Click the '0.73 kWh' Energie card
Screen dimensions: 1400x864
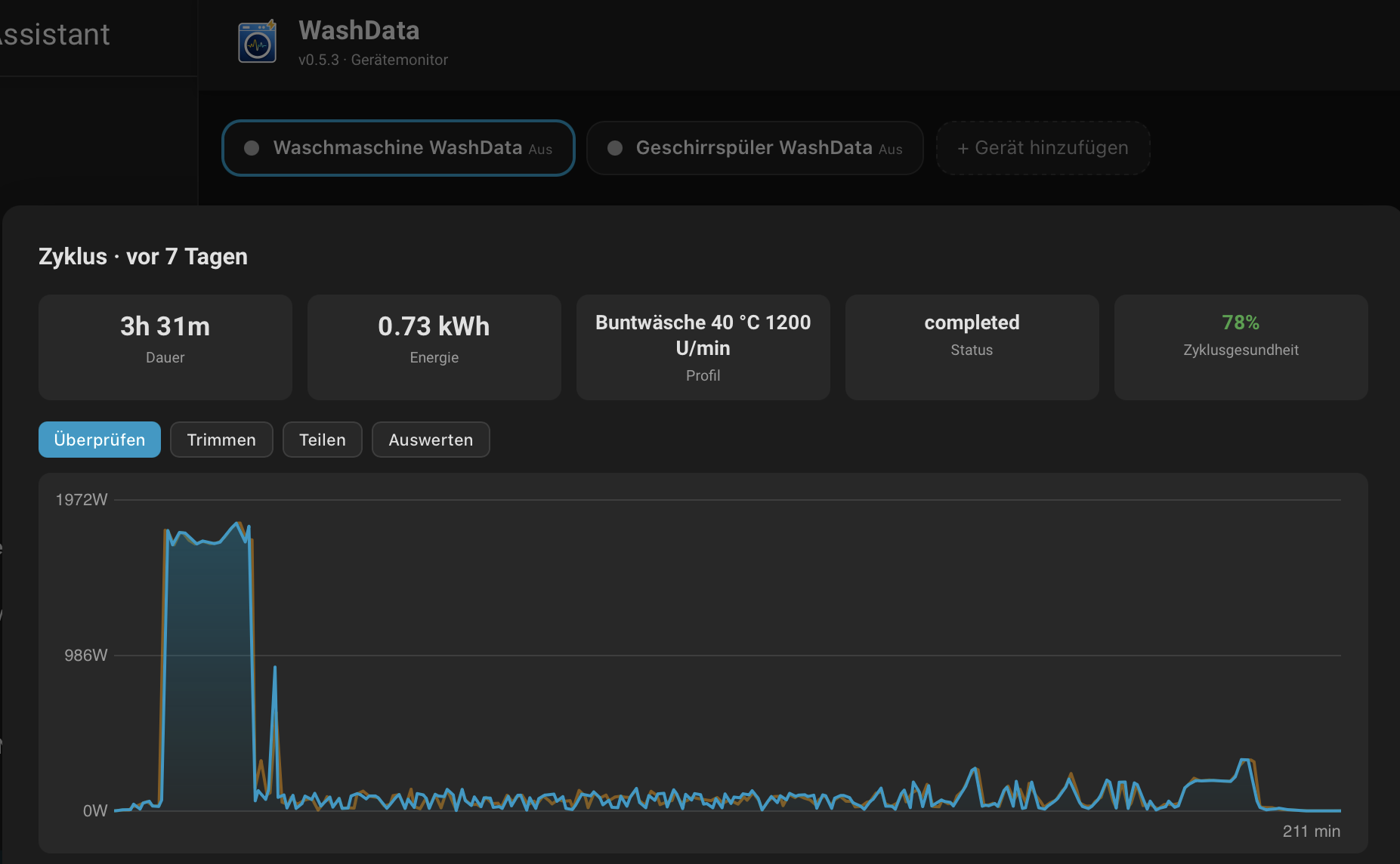click(434, 347)
